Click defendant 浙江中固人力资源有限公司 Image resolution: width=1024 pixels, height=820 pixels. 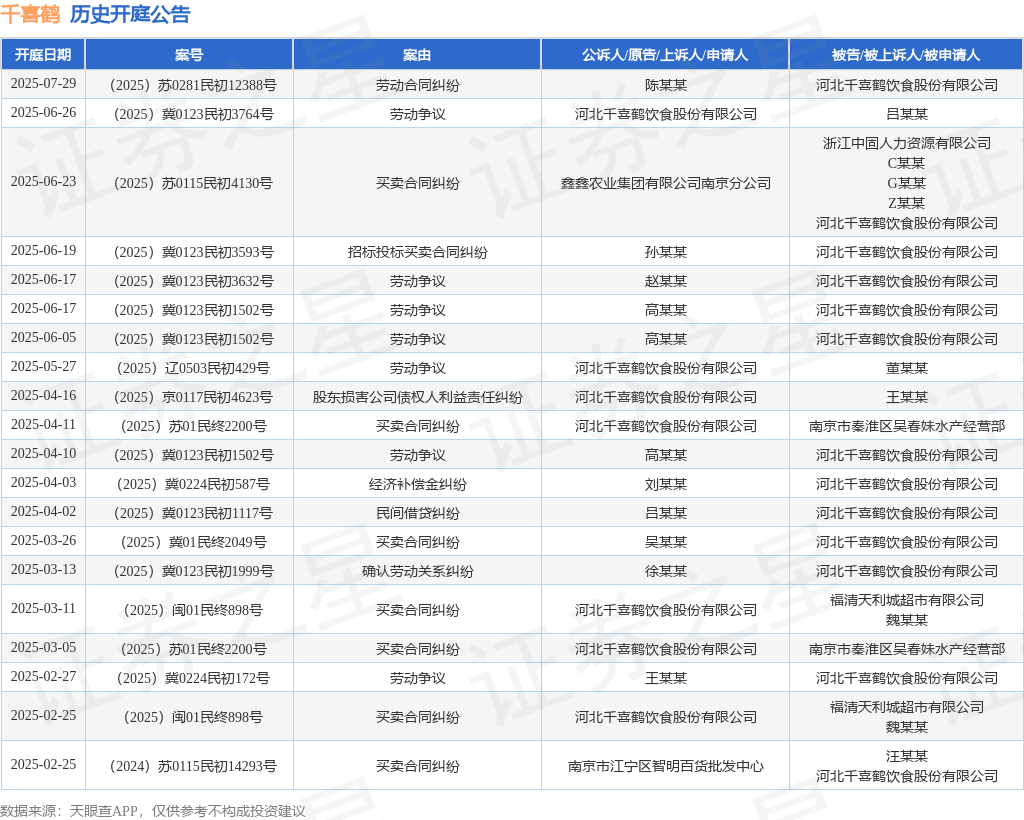pyautogui.click(x=906, y=143)
